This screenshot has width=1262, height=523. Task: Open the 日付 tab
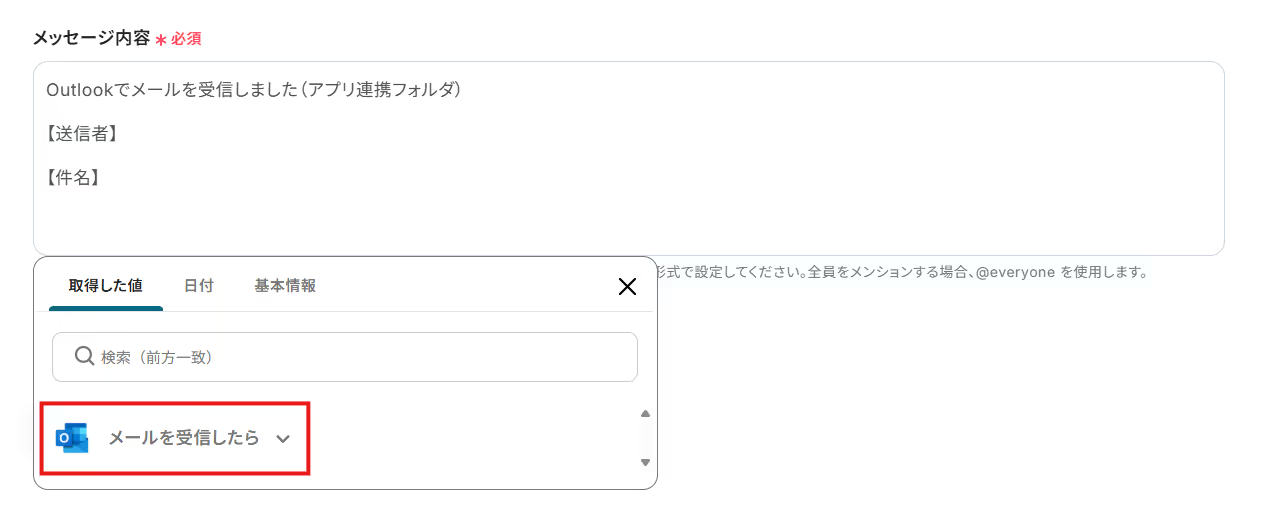coord(198,286)
